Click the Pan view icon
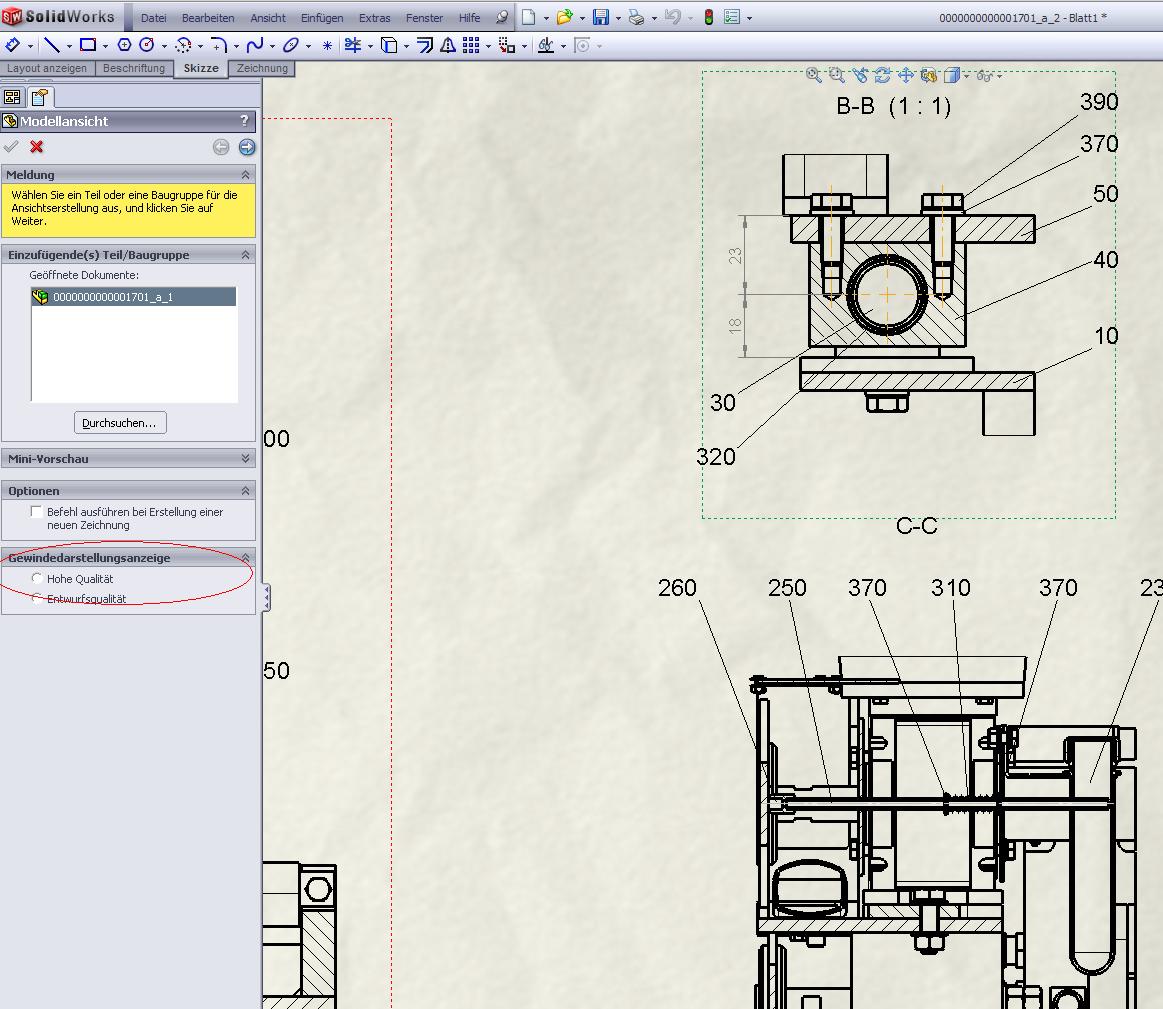1163x1009 pixels. pyautogui.click(x=906, y=75)
